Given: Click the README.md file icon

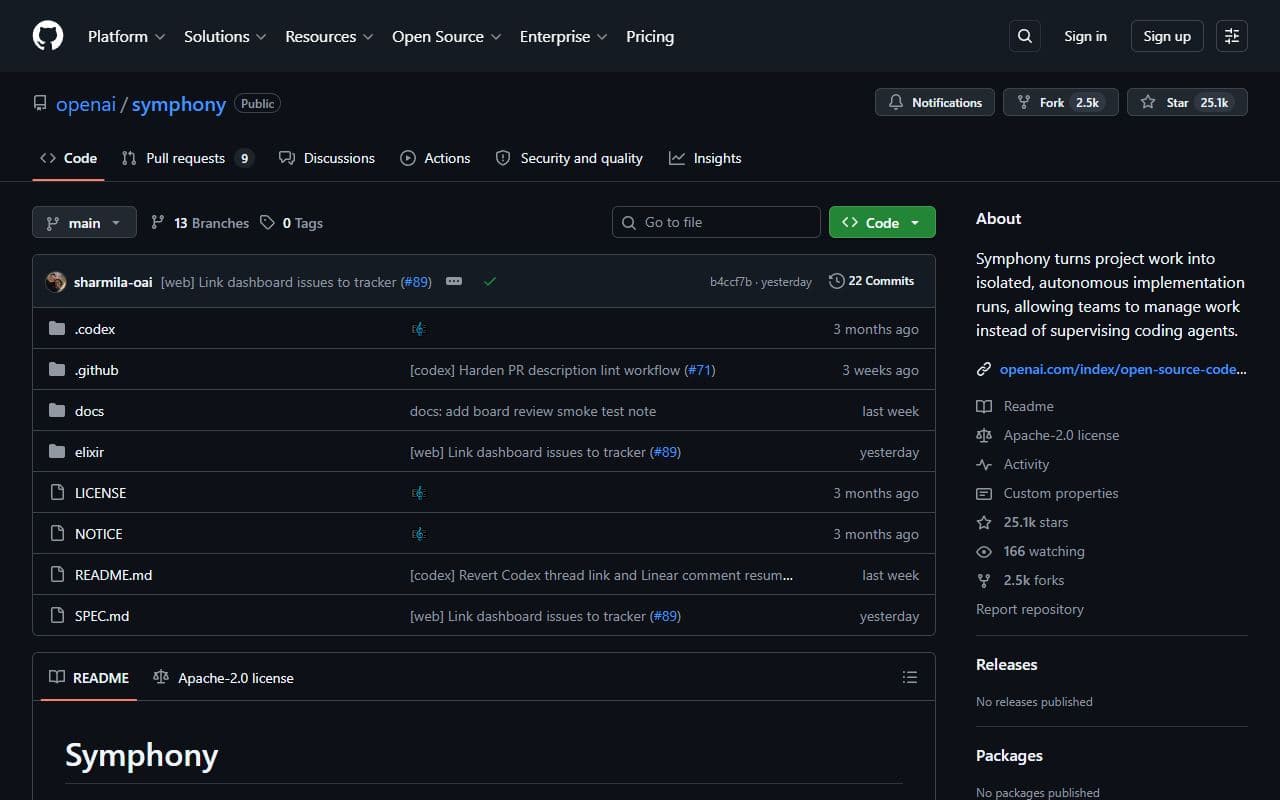Looking at the screenshot, I should click(57, 575).
